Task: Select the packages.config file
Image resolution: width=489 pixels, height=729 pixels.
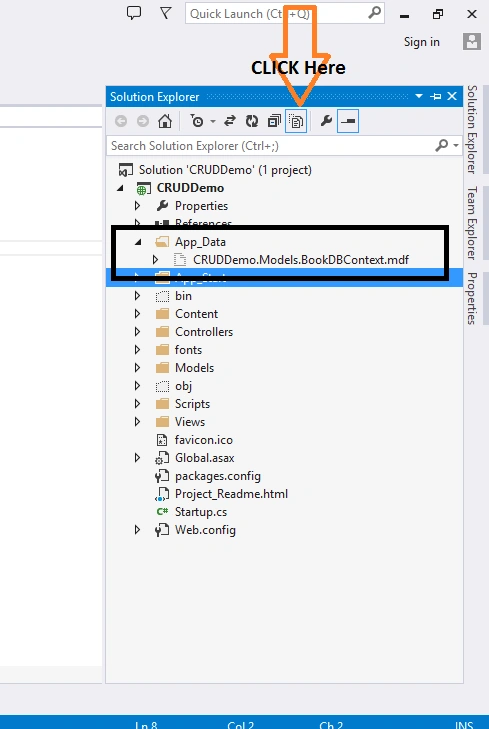Action: point(218,476)
